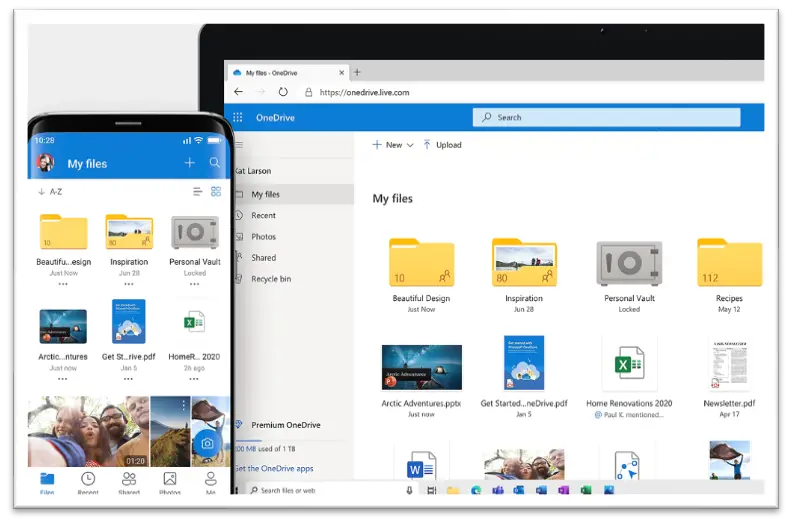Open Excel from the taskbar

[586, 490]
